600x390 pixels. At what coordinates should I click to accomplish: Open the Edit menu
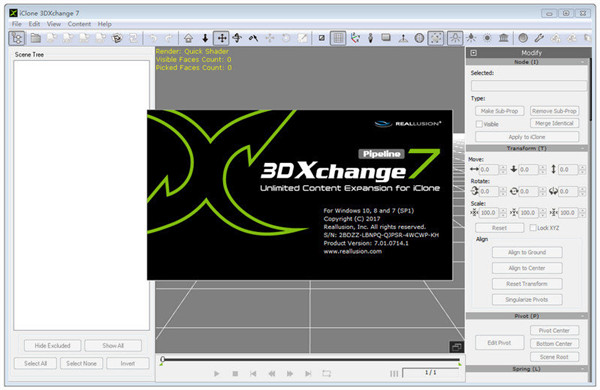pos(34,24)
